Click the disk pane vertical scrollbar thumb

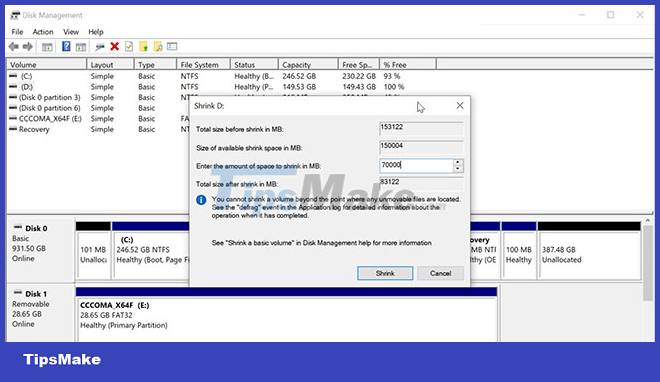(648, 263)
